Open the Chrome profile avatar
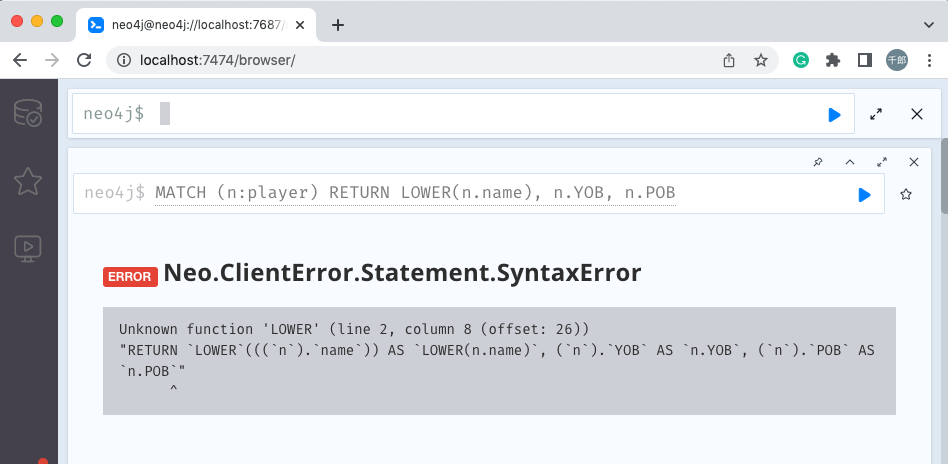This screenshot has width=948, height=464. pos(897,60)
